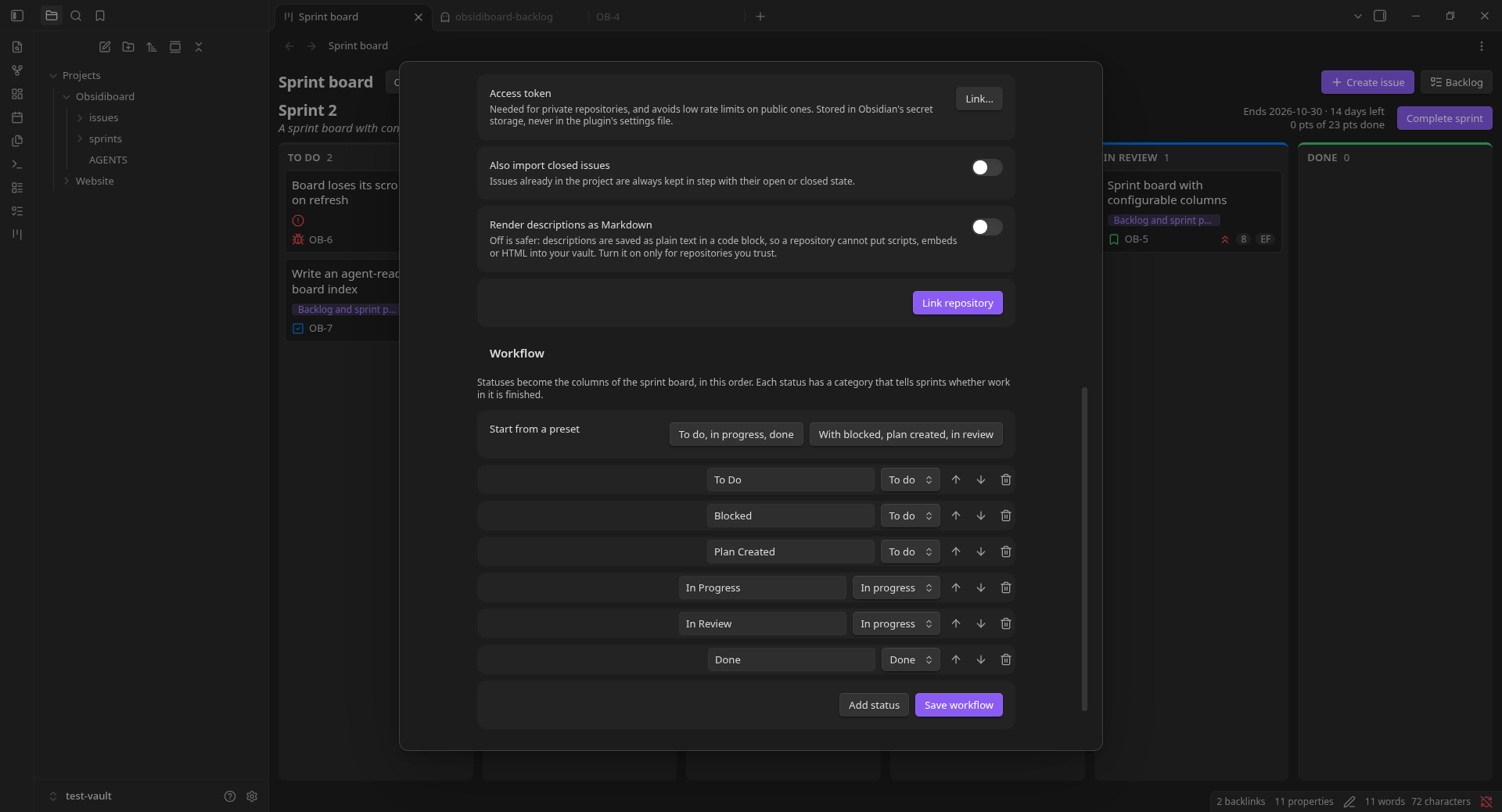Image resolution: width=1502 pixels, height=812 pixels.
Task: Open the search icon in sidebar
Action: (x=76, y=16)
